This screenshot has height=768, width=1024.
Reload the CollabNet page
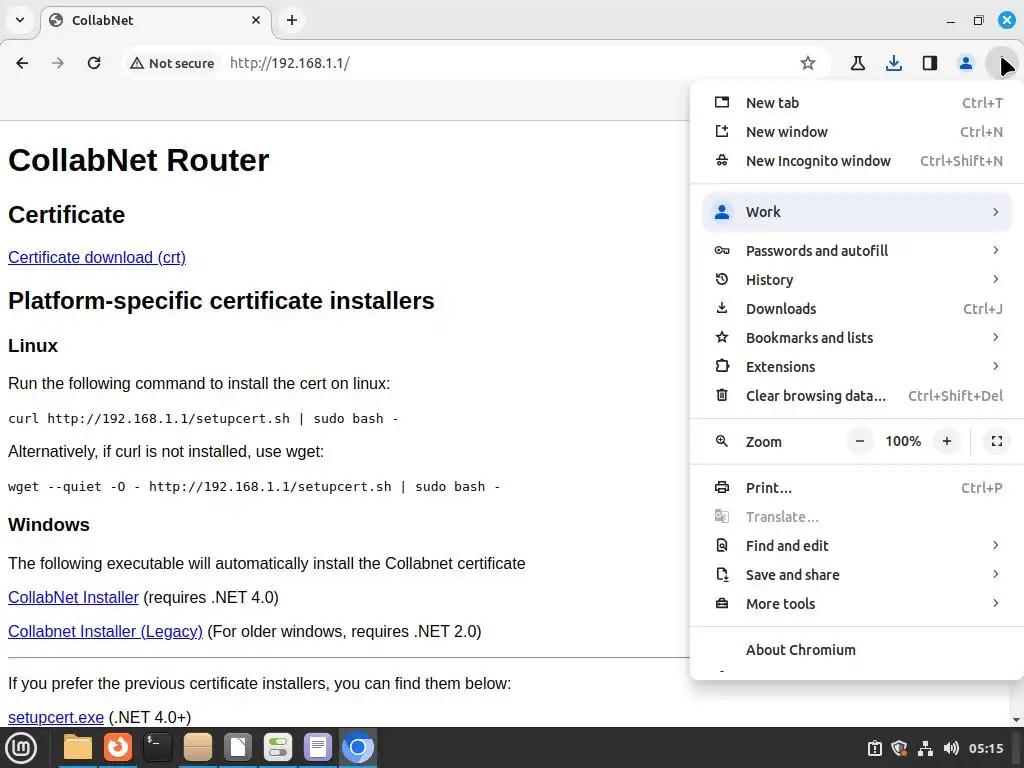94,63
